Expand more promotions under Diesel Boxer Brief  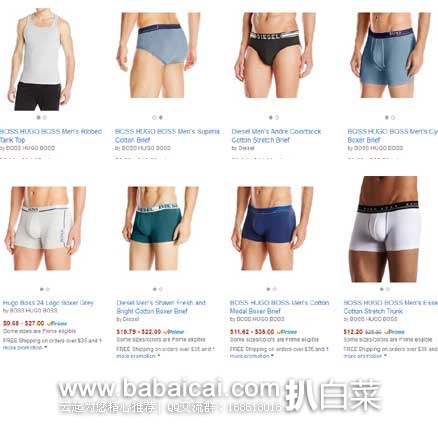[138, 356]
